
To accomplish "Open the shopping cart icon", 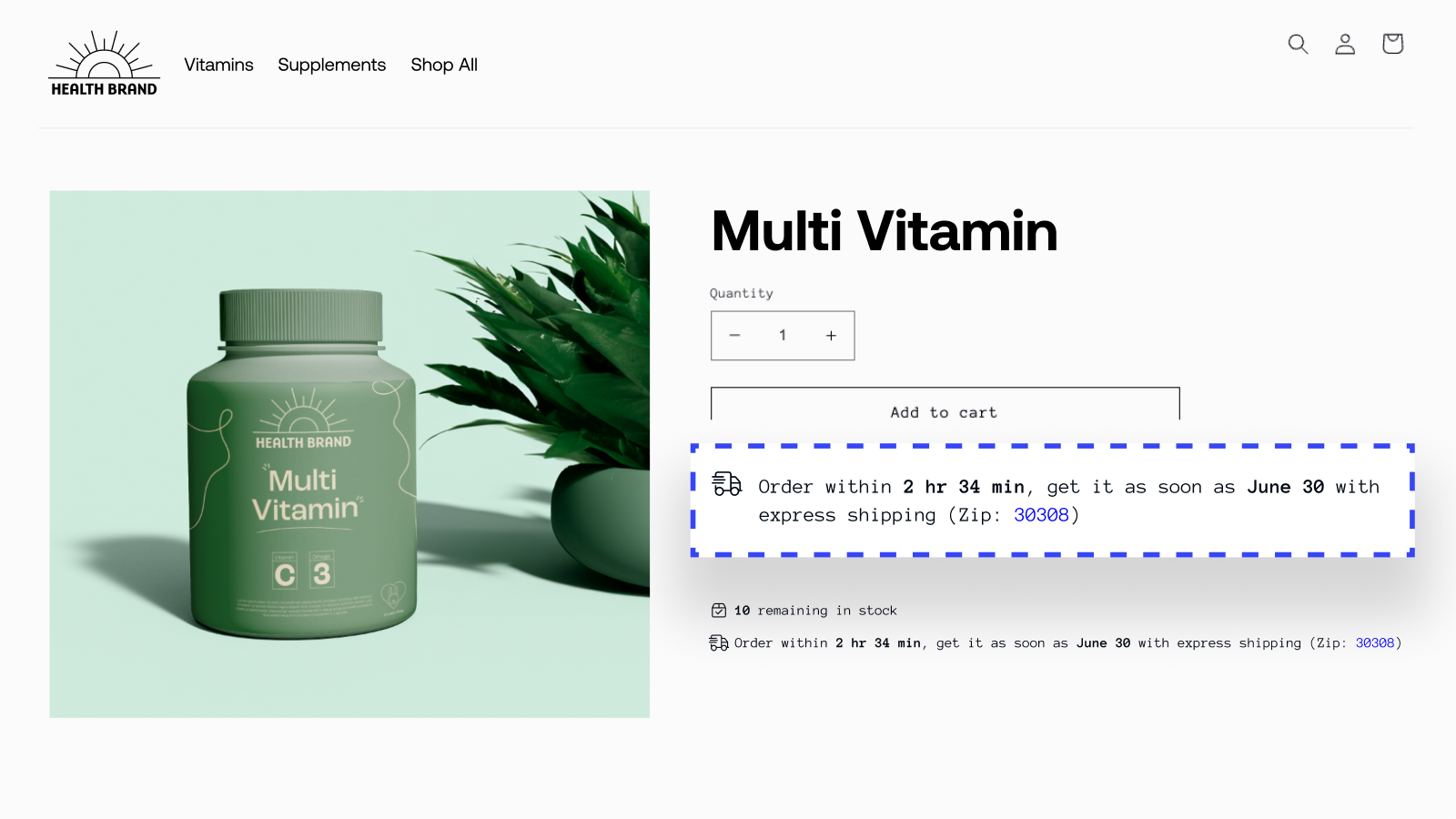I will [1392, 44].
